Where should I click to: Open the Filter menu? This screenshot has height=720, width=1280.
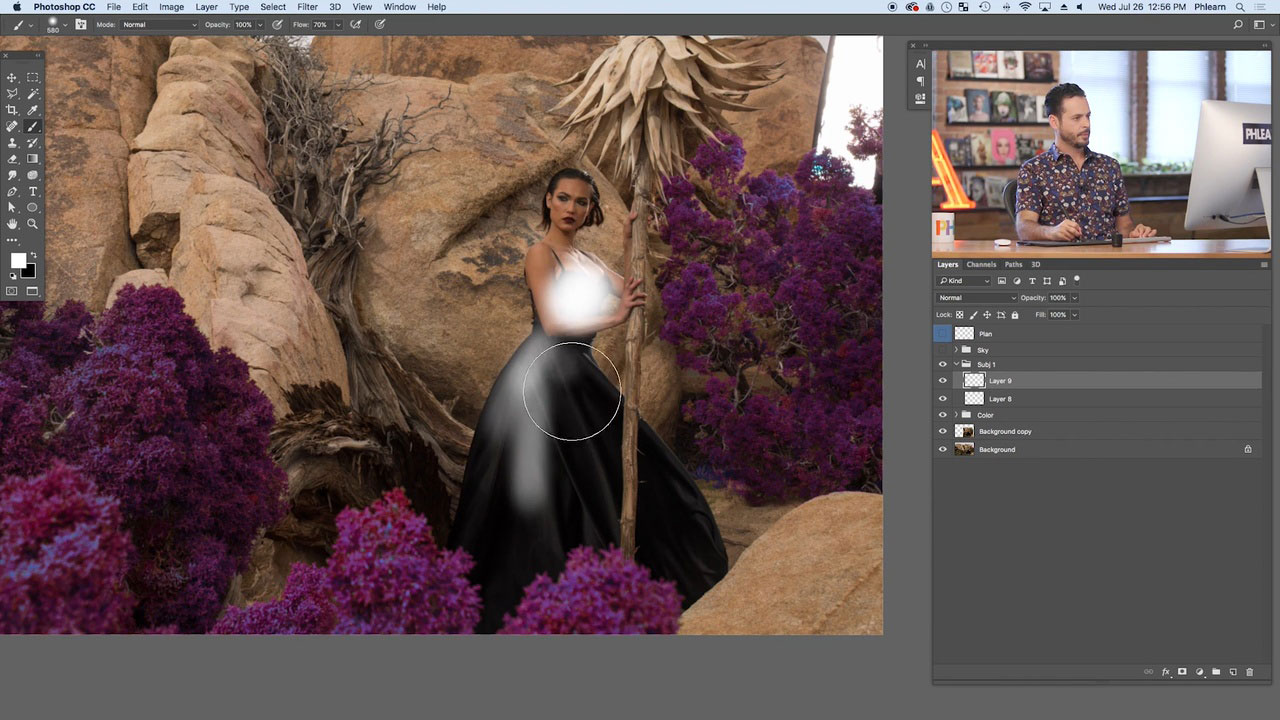[307, 7]
